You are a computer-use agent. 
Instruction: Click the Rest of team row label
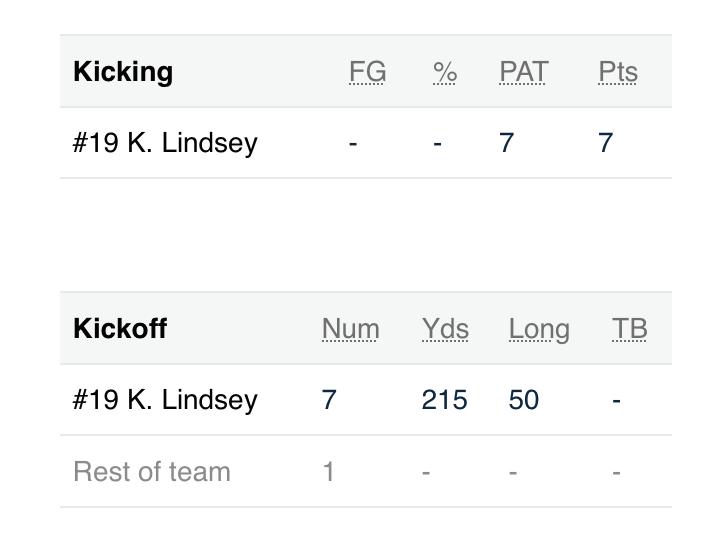[x=152, y=472]
